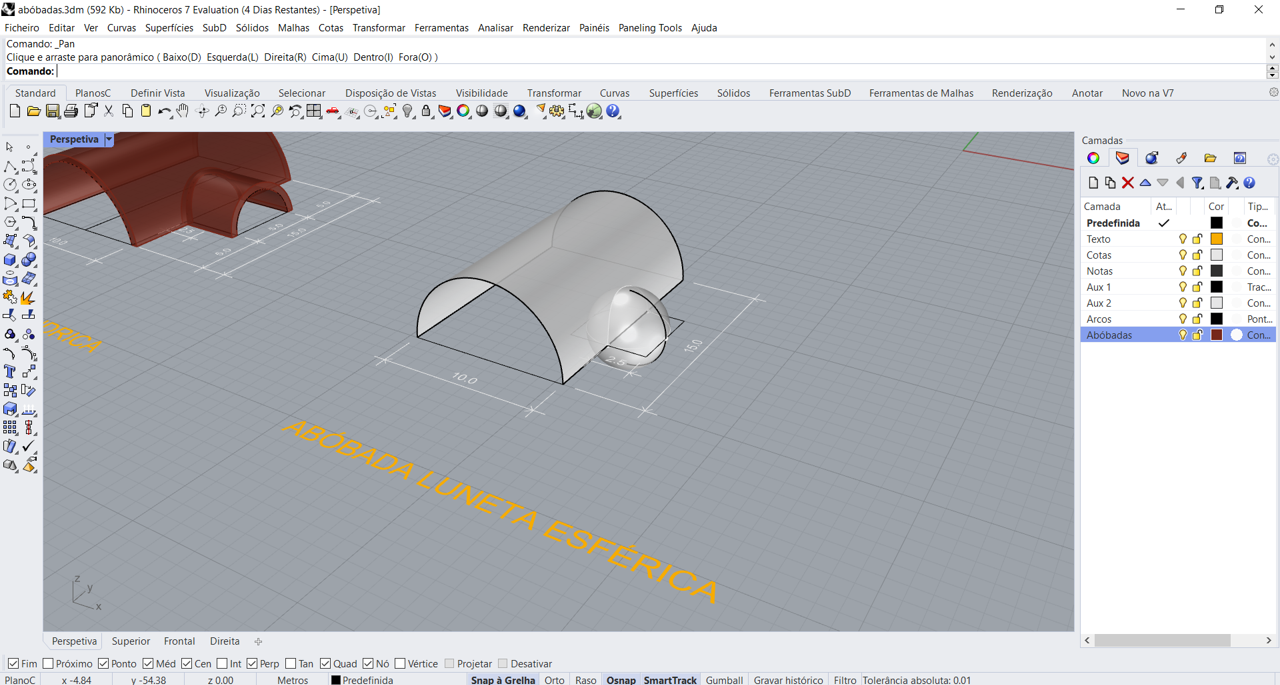The height and width of the screenshot is (685, 1280).
Task: Uncheck the Quad osnap checkbox
Action: (326, 664)
